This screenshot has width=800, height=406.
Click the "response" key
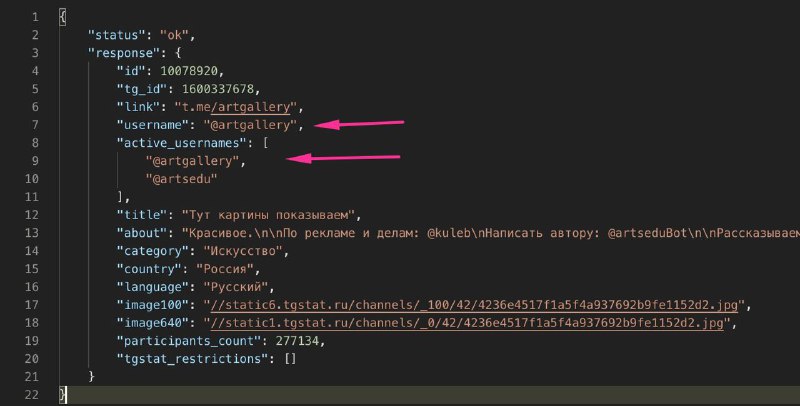point(124,53)
